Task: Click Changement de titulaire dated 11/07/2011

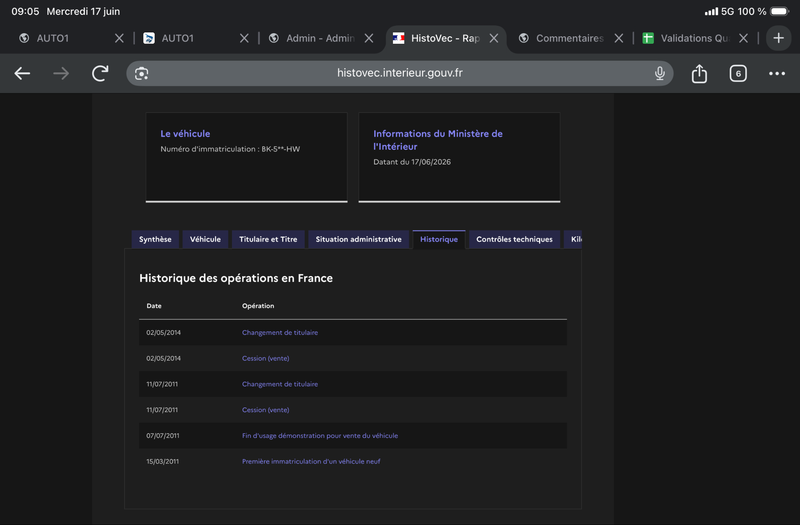Action: 280,384
